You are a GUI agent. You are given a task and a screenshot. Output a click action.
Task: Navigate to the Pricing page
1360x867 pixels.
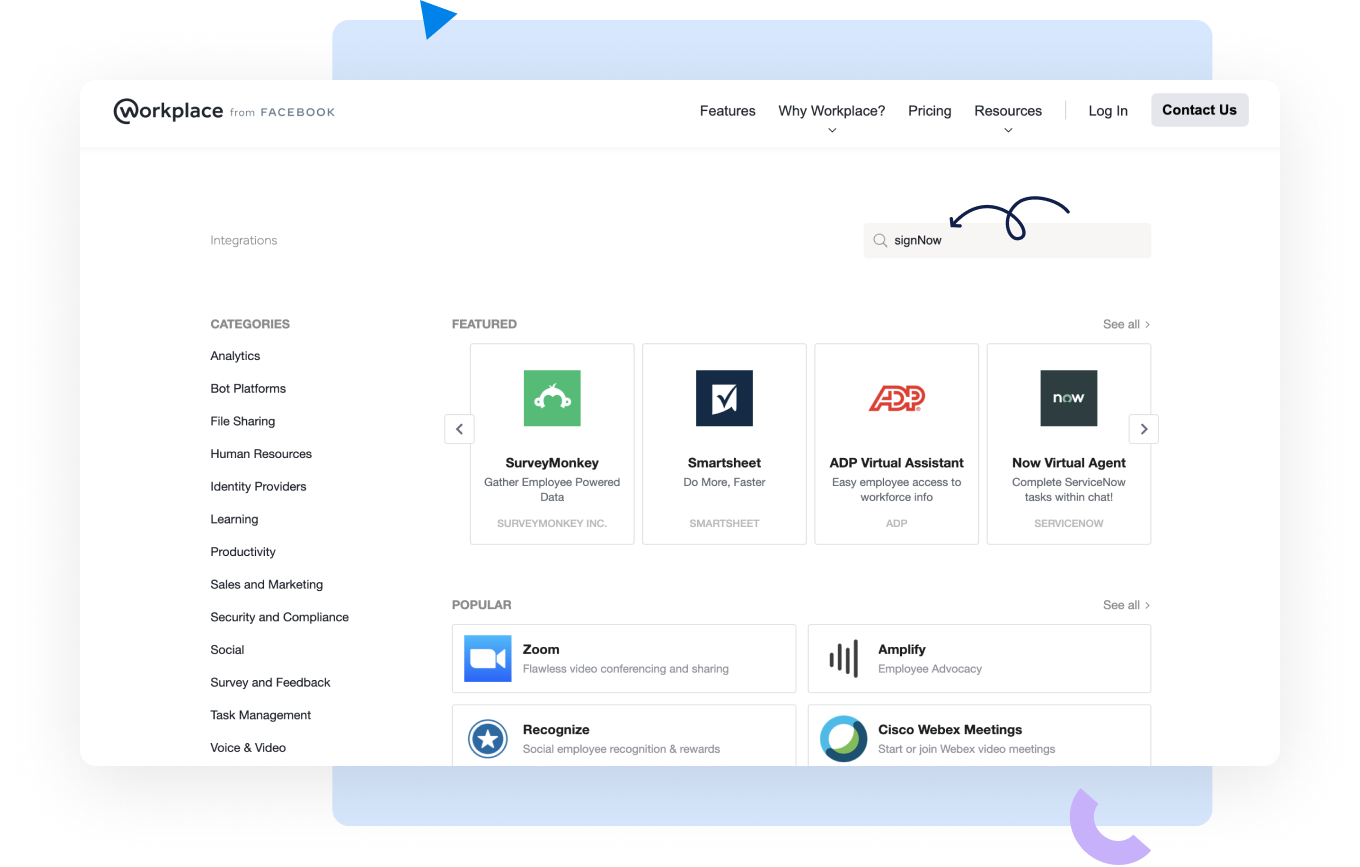click(x=929, y=111)
